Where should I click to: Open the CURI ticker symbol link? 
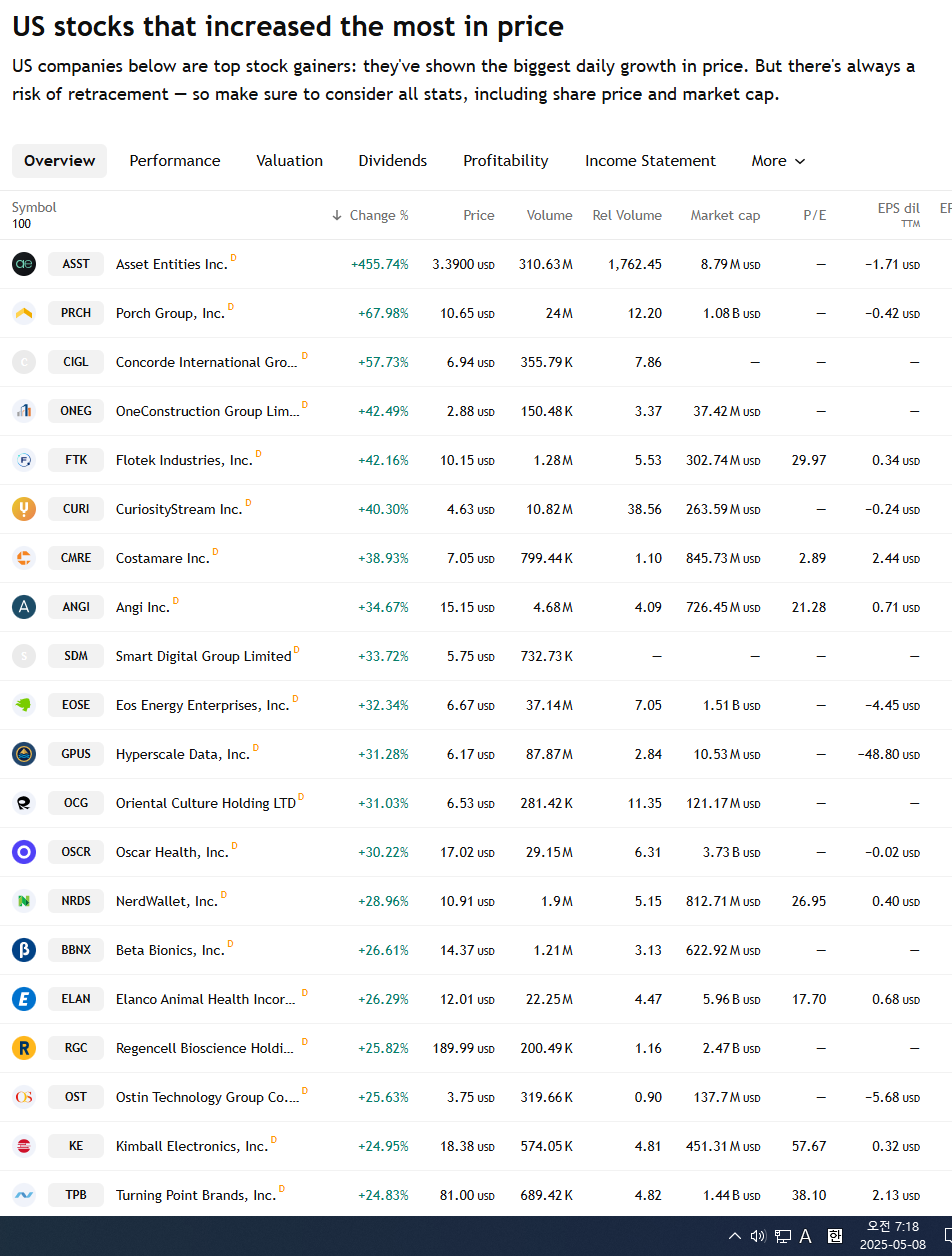tap(76, 509)
